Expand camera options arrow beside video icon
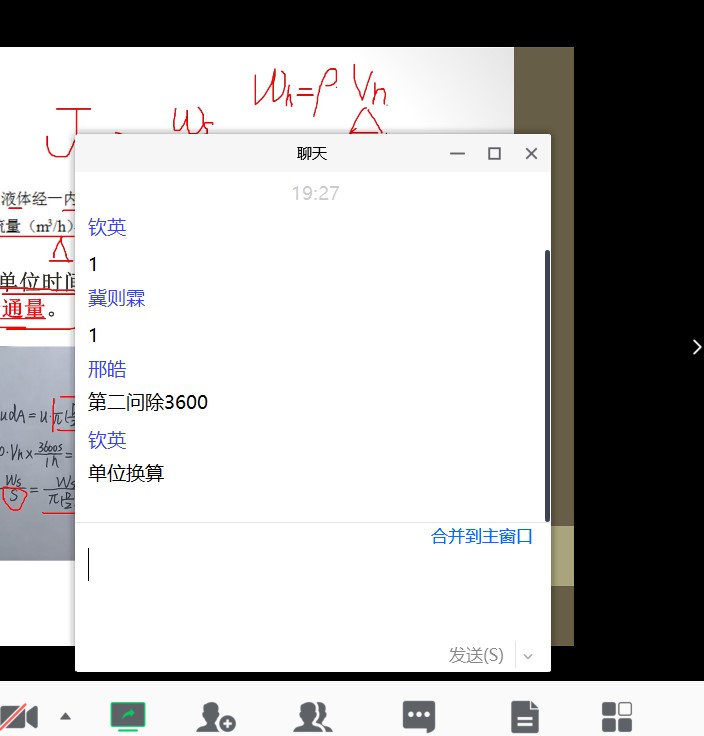The height and width of the screenshot is (736, 704). pyautogui.click(x=66, y=716)
